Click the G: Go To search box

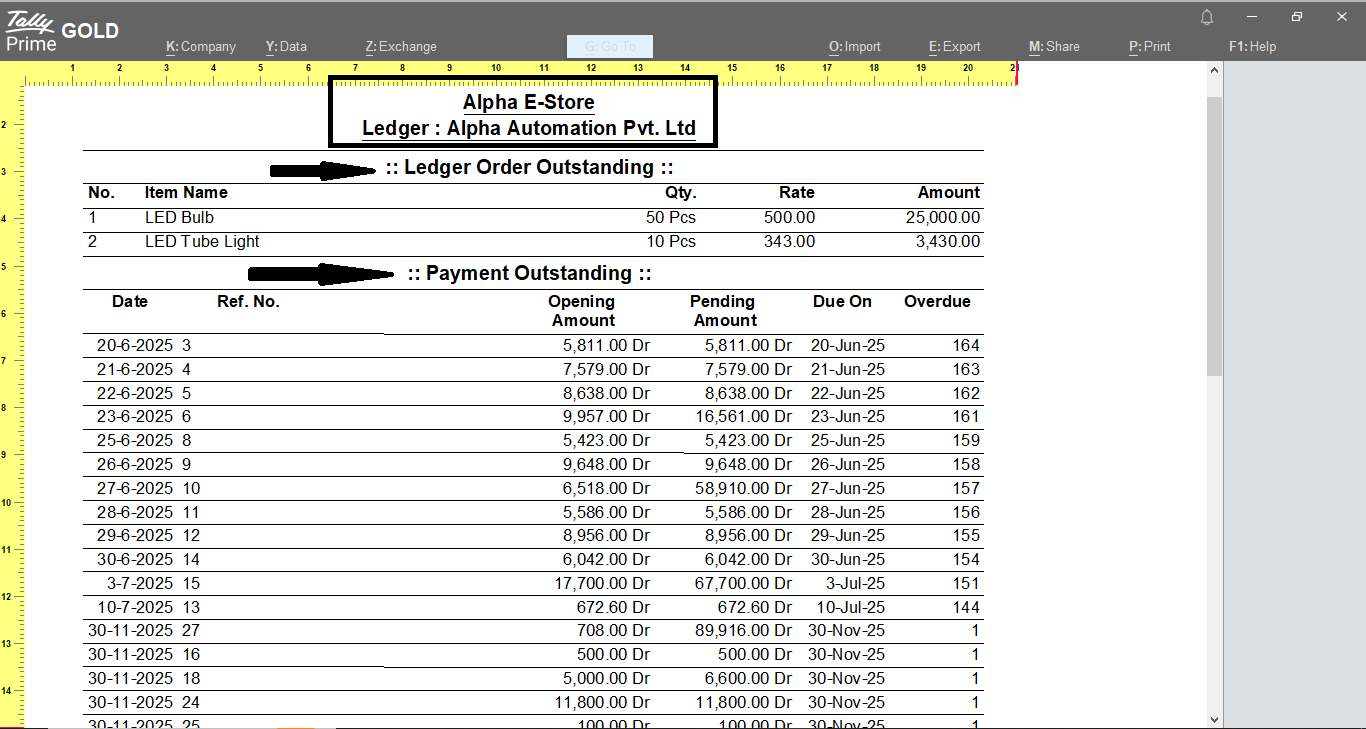click(x=610, y=46)
